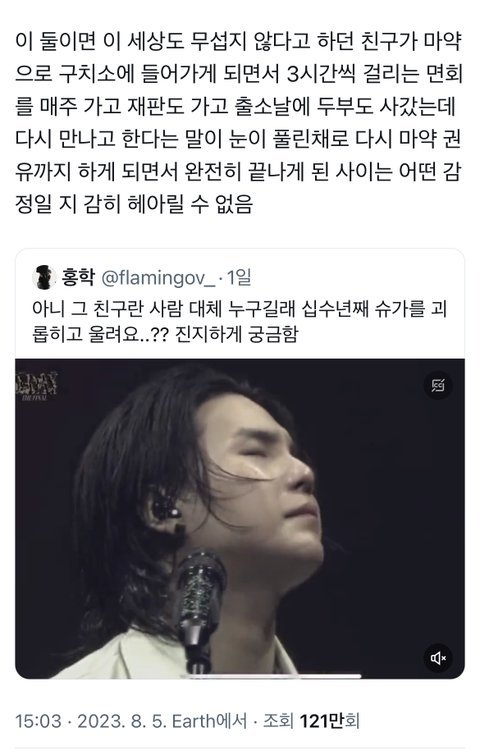480x755 pixels.
Task: Open the 홍학 display name profile link
Action: coord(78,277)
